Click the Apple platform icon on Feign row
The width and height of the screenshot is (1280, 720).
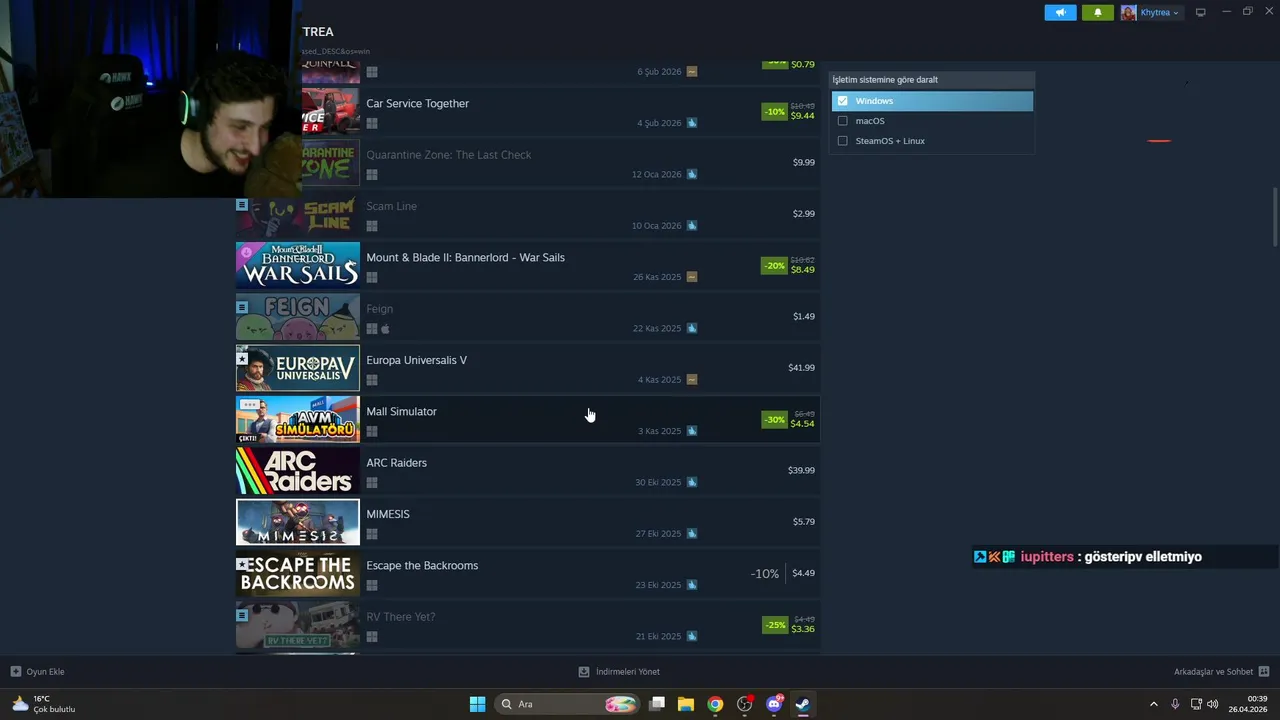[x=385, y=328]
